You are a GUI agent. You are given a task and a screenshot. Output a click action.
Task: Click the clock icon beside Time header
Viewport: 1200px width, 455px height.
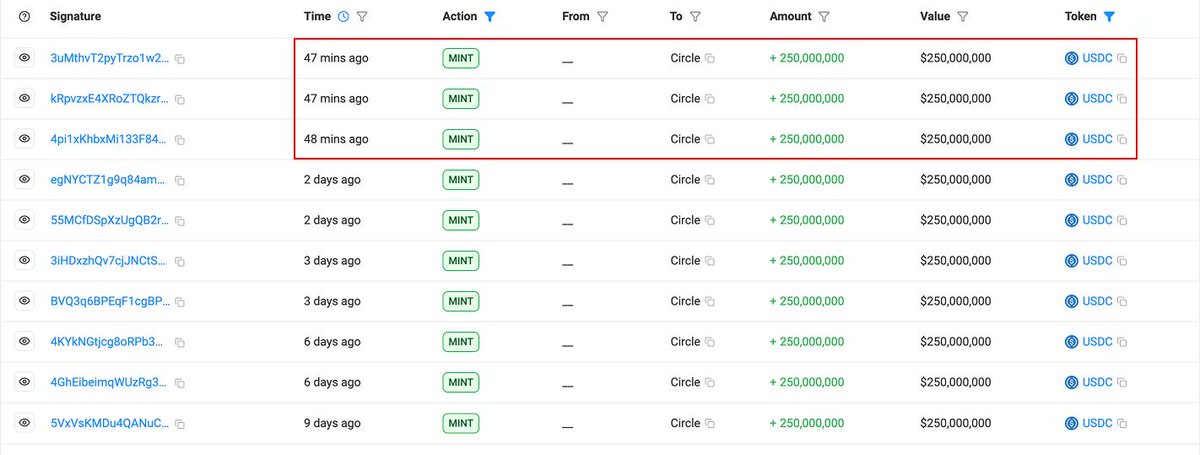[x=344, y=17]
